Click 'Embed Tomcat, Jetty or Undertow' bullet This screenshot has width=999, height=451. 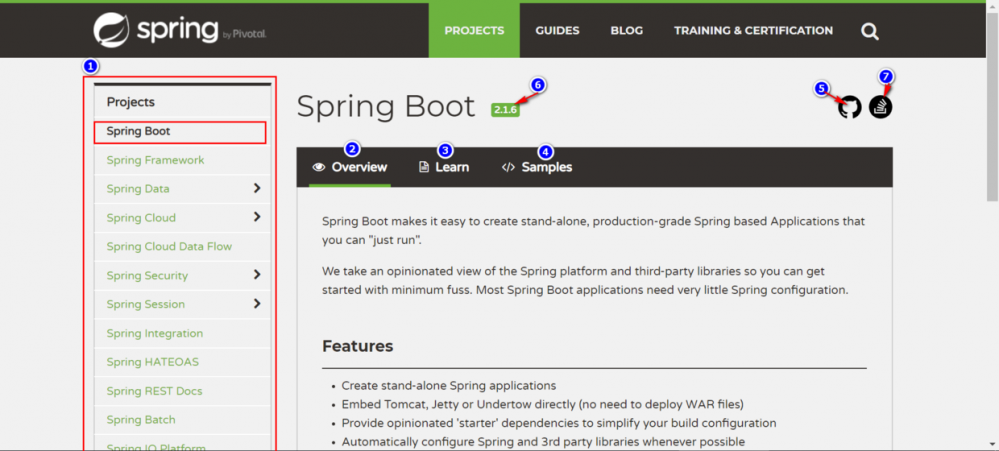point(542,404)
